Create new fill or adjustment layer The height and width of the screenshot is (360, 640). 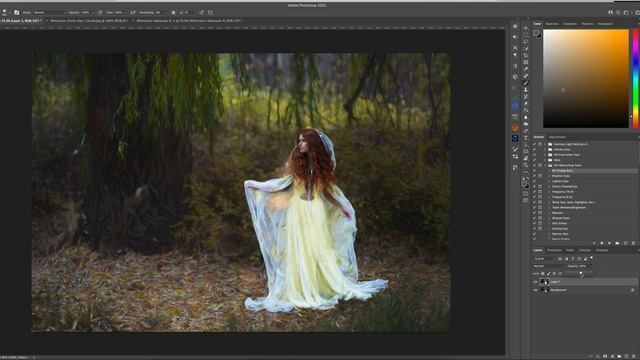click(612, 356)
